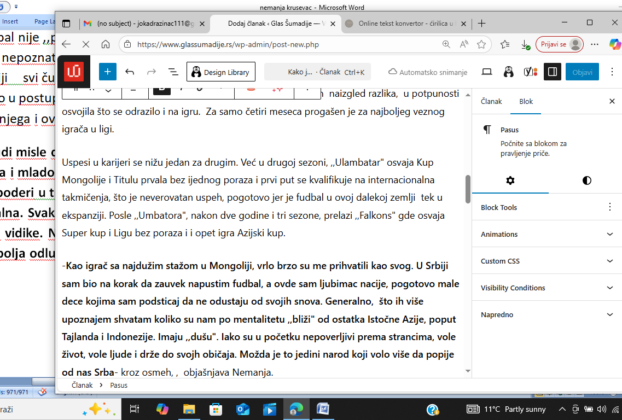Click the blue Objavi publish button
Image resolution: width=622 pixels, height=420 pixels.
click(583, 72)
